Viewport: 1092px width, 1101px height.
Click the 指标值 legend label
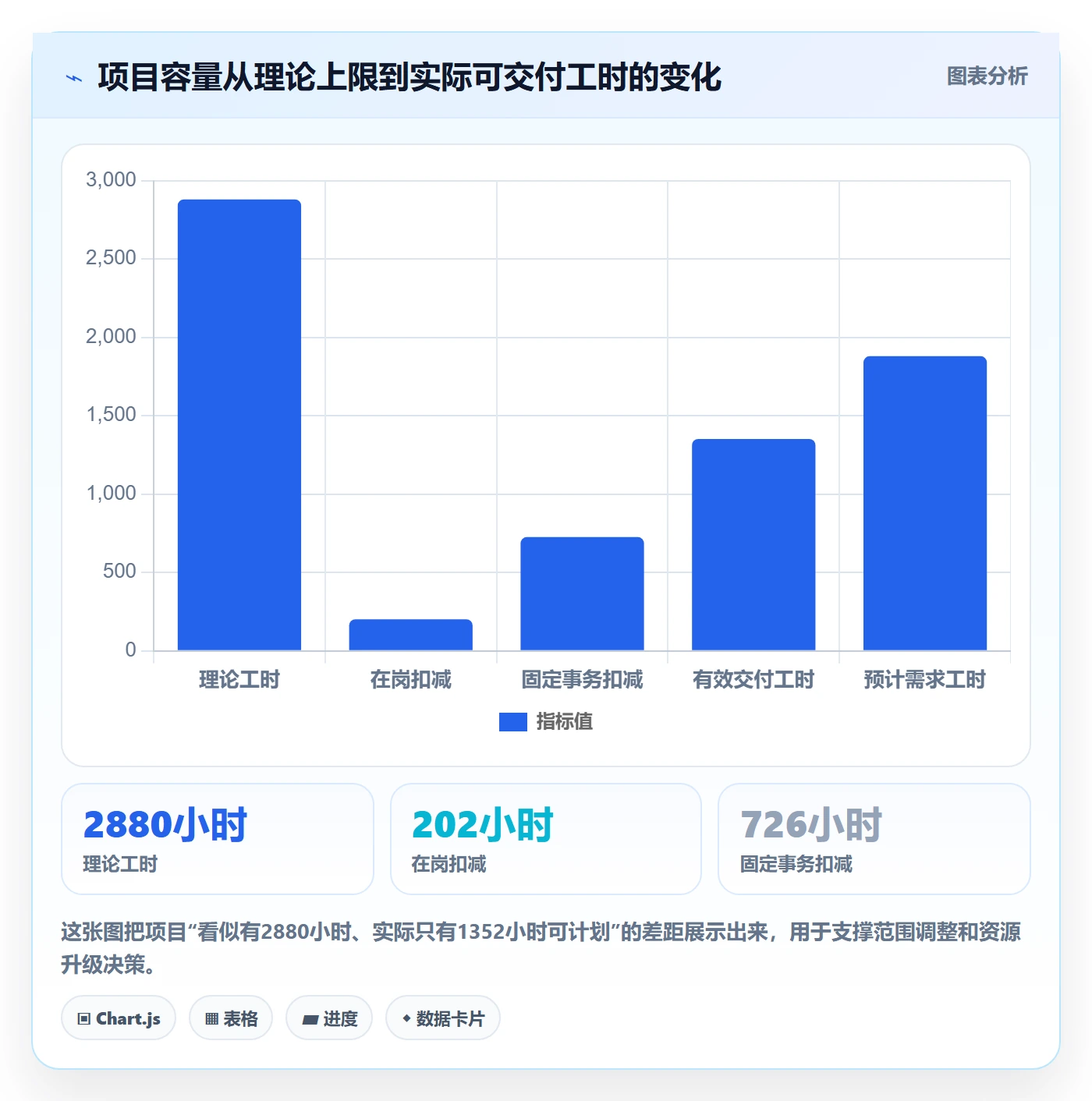565,722
